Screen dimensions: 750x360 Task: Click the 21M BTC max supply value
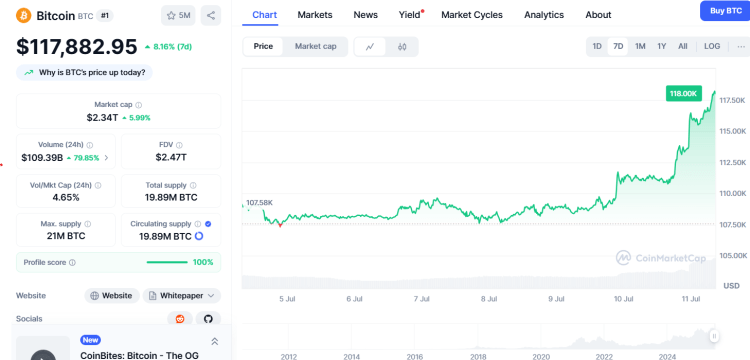(x=66, y=236)
